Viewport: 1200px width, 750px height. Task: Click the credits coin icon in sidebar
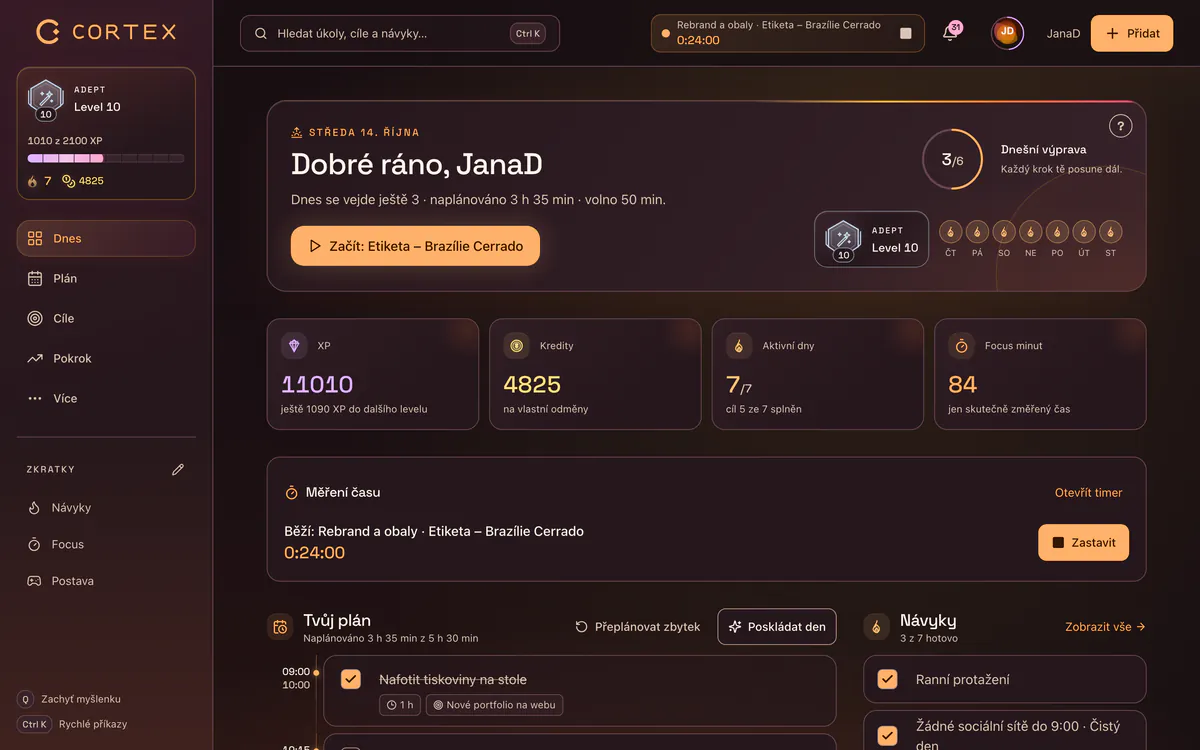69,181
